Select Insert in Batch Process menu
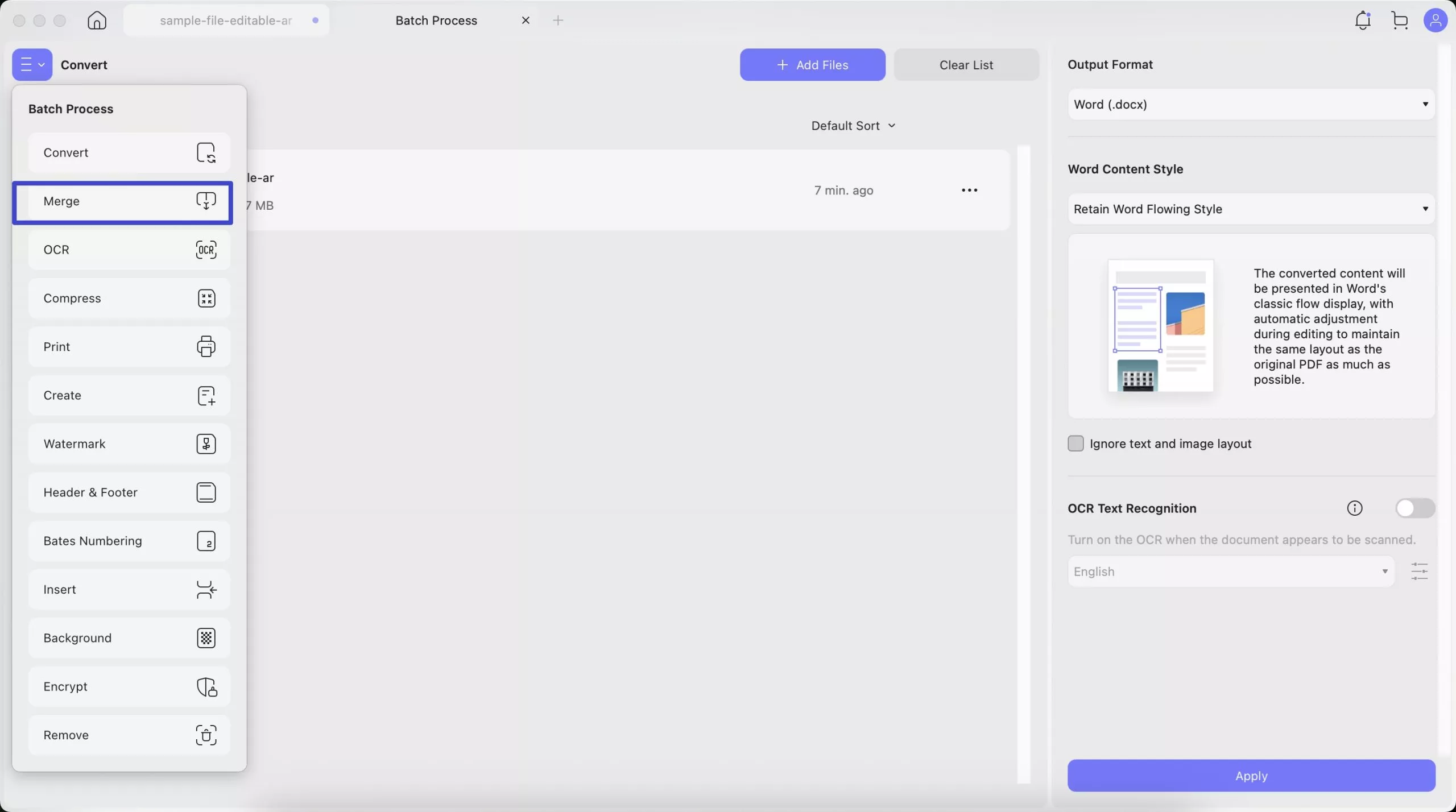1456x812 pixels. pos(129,590)
